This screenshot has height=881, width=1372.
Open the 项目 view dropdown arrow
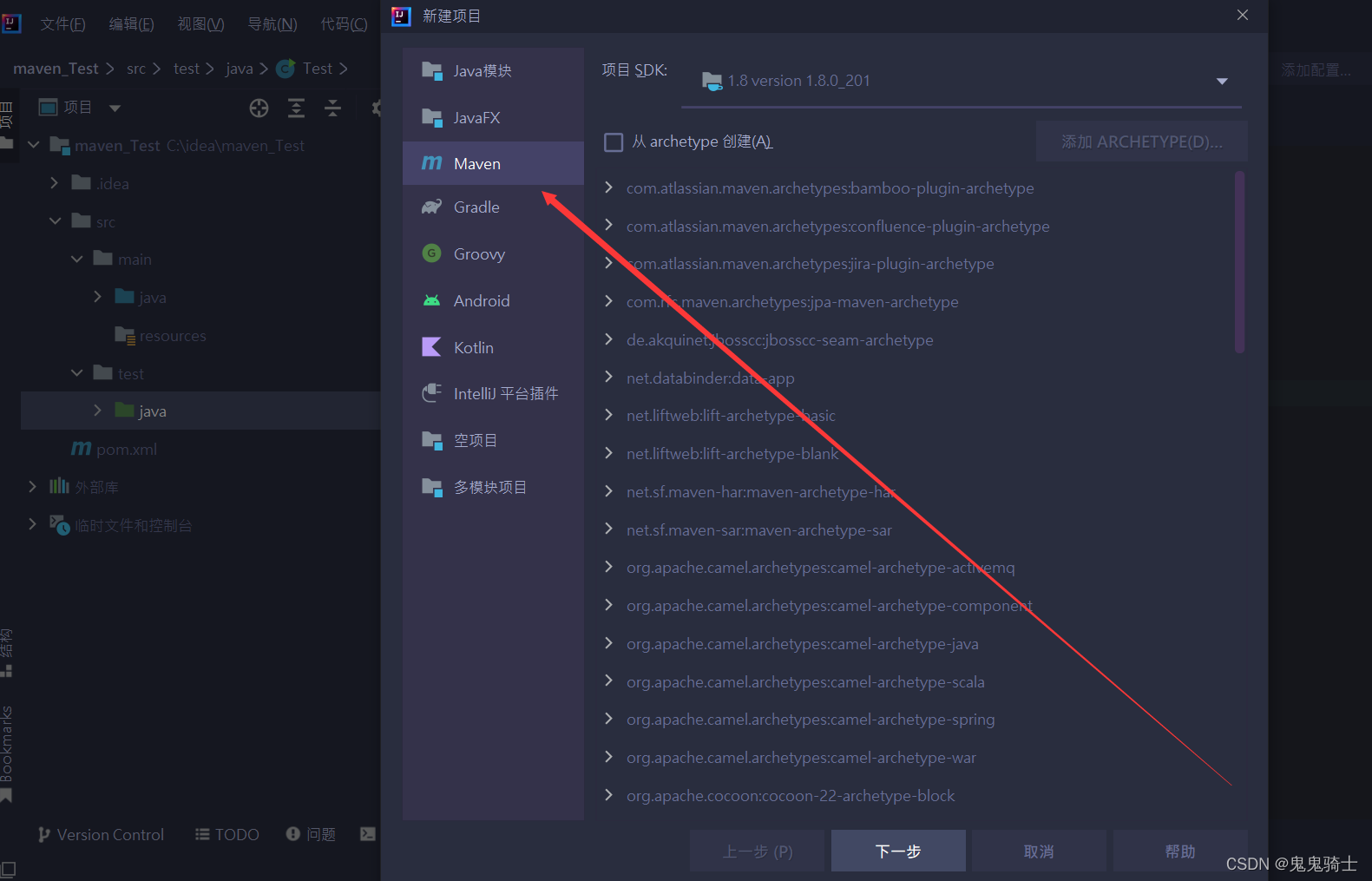click(115, 108)
